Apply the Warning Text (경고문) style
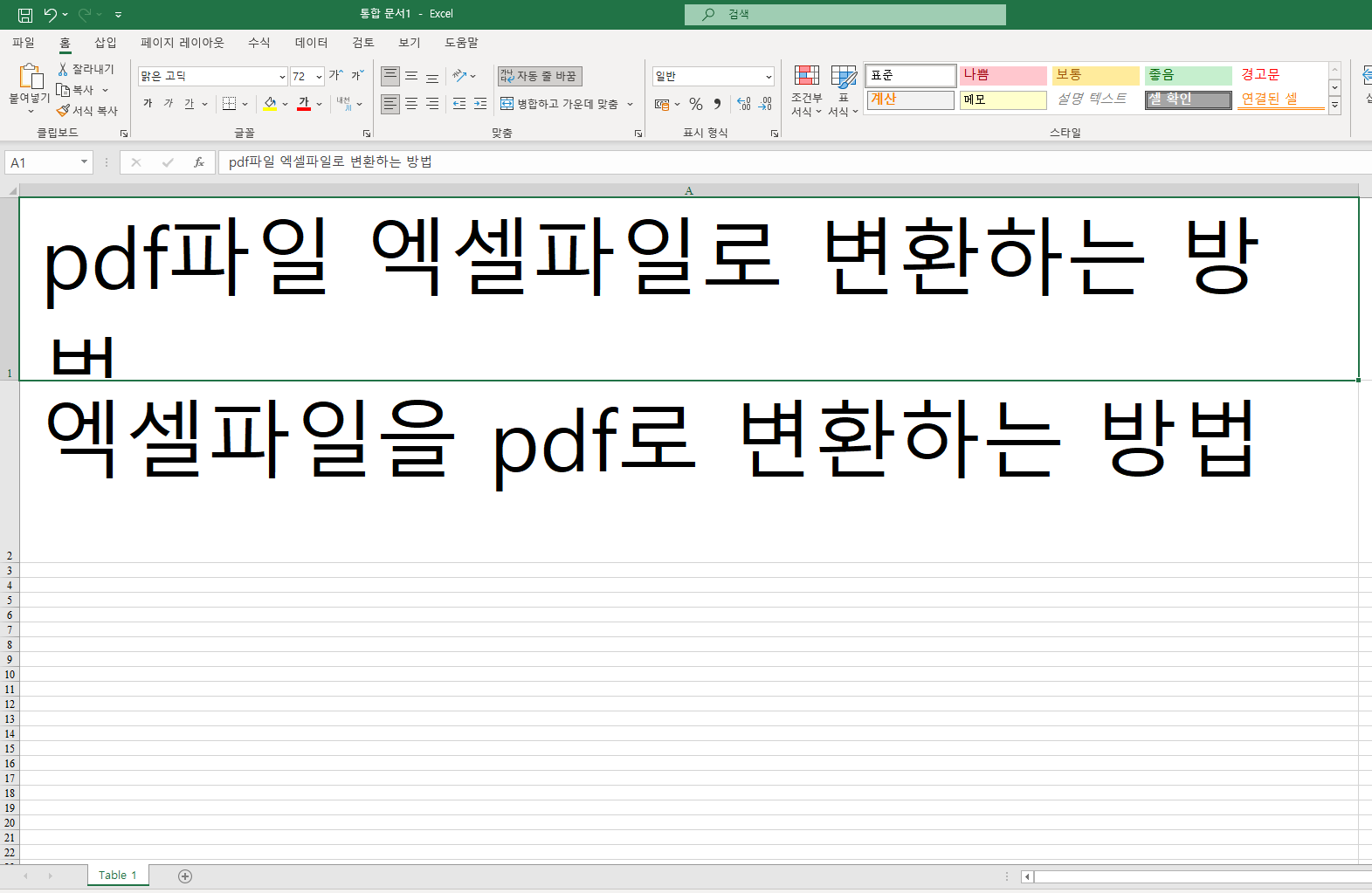This screenshot has height=893, width=1372. (1281, 75)
